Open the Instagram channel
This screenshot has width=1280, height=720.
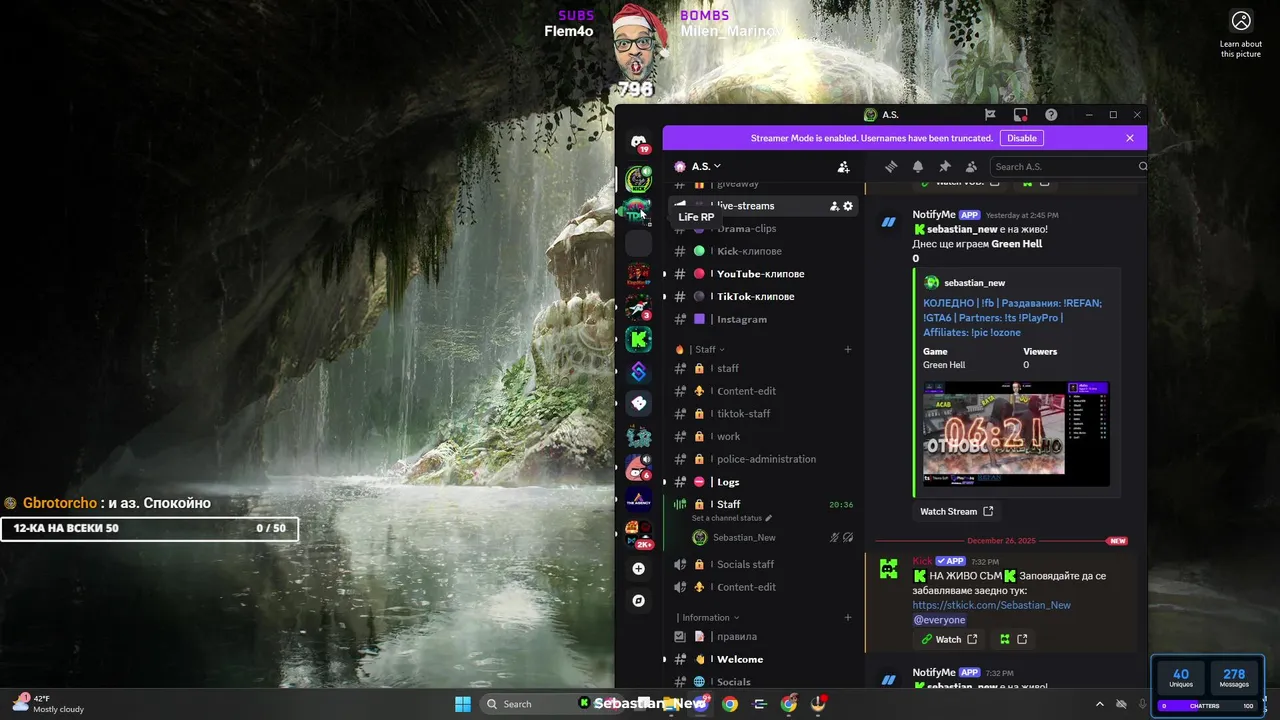[x=763, y=320]
